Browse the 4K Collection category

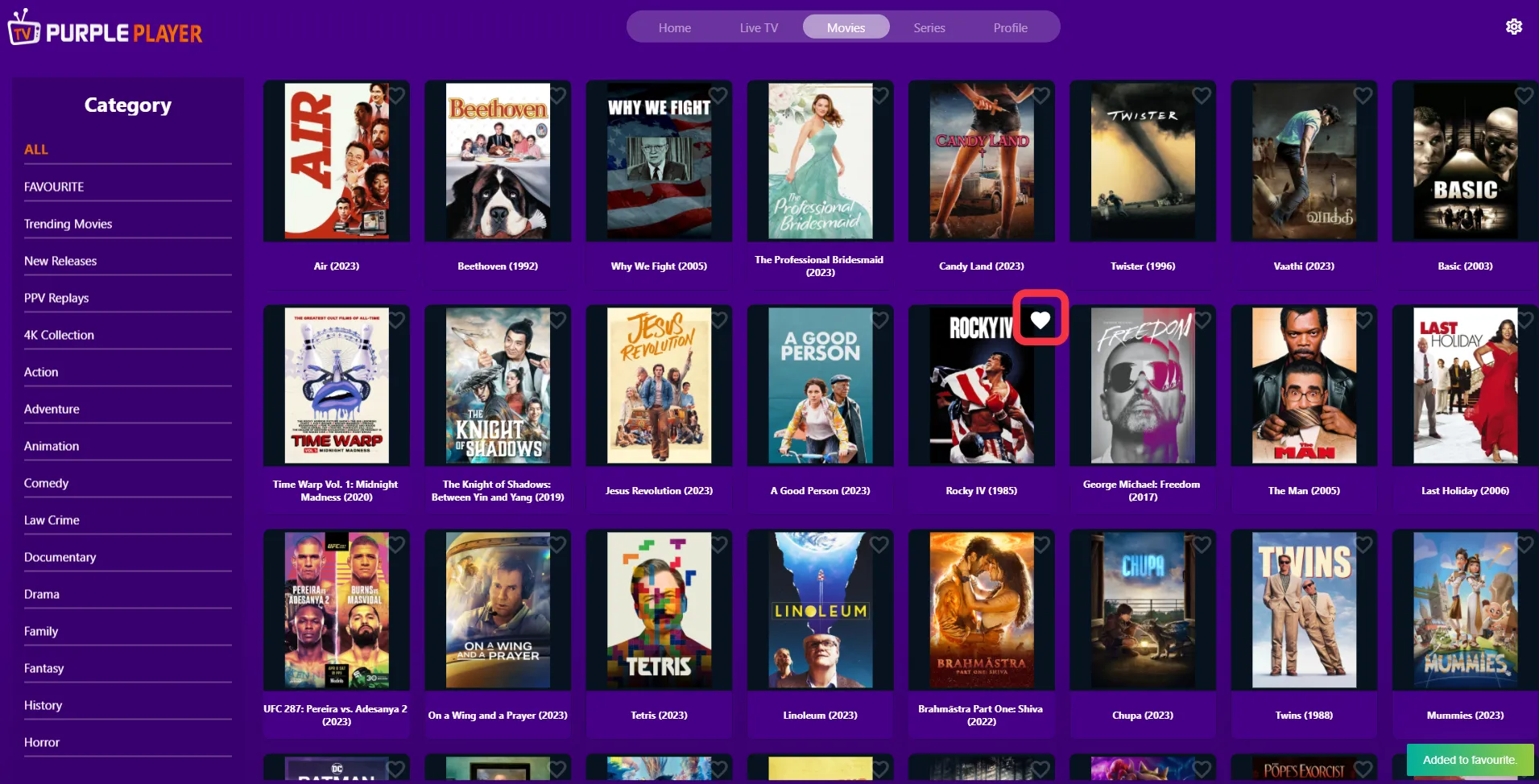tap(127, 335)
